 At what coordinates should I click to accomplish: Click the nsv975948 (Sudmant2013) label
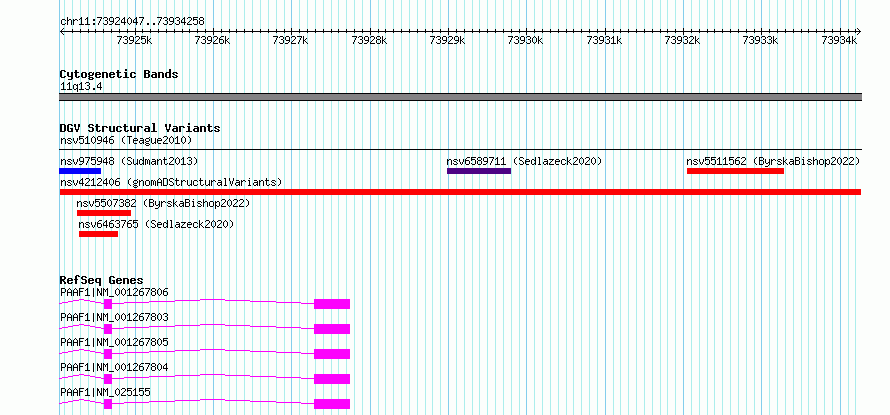pyautogui.click(x=129, y=161)
